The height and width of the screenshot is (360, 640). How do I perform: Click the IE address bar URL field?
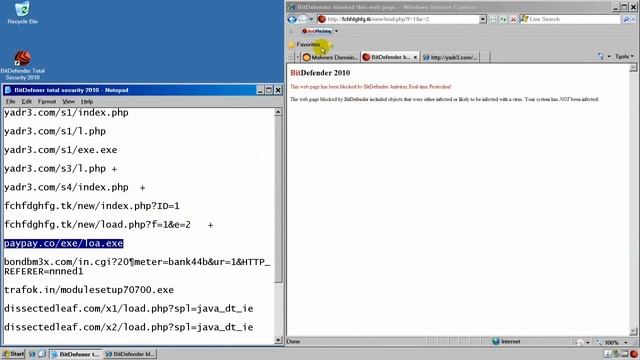(402, 19)
